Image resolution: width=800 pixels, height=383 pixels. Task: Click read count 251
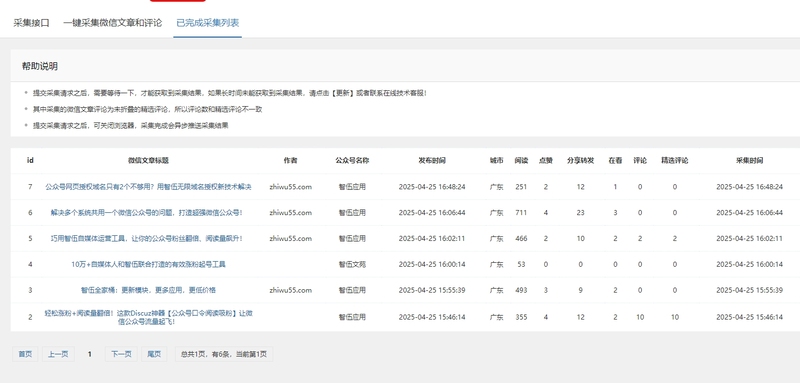coord(521,187)
